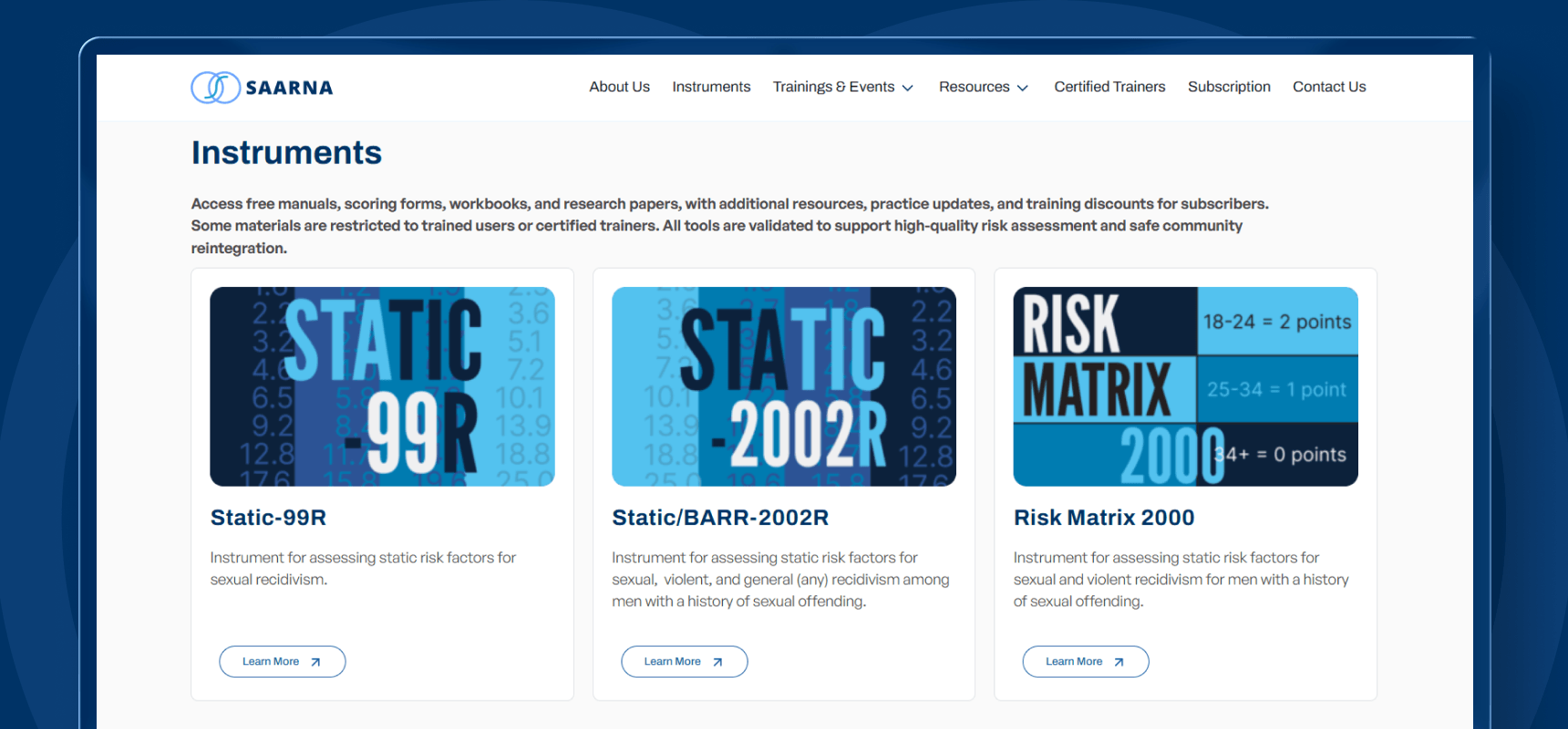Click the Static-99R description about sexual recidivism

click(363, 569)
